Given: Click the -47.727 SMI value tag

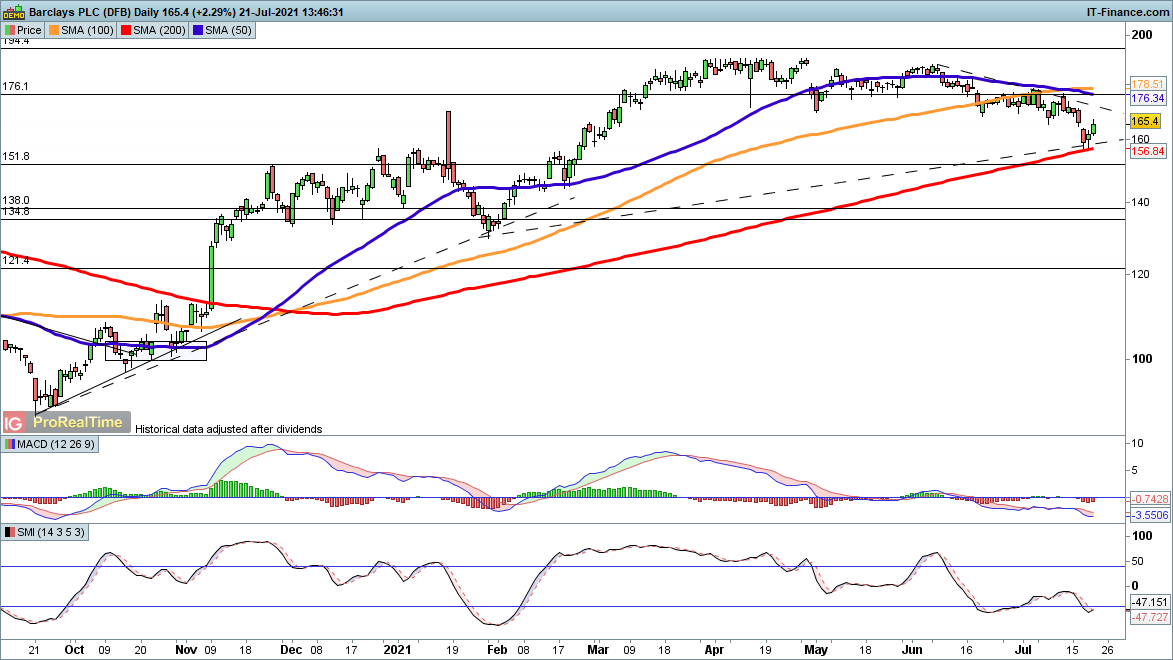Looking at the screenshot, I should tap(1149, 617).
